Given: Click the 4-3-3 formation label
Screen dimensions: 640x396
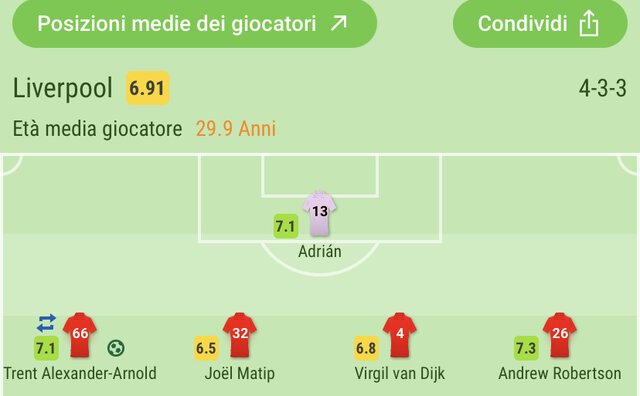Looking at the screenshot, I should click(602, 88).
